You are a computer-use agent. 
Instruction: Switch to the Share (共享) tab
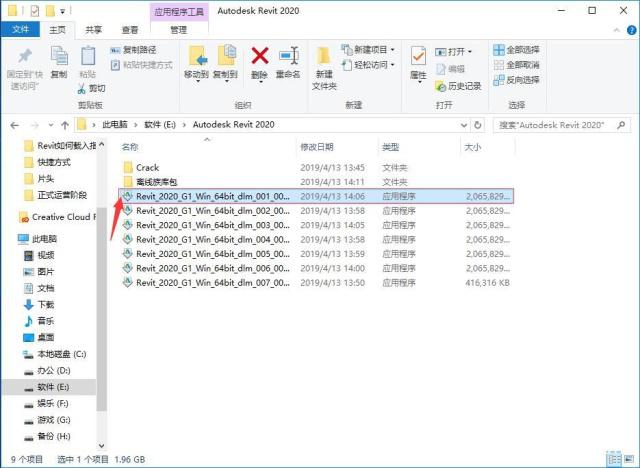pos(93,30)
